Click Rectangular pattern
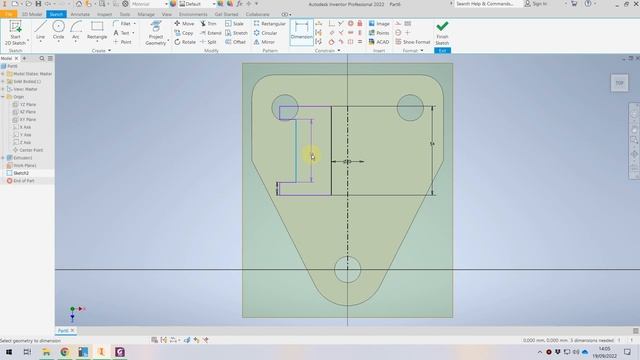Image resolution: width=640 pixels, height=360 pixels. coord(269,24)
